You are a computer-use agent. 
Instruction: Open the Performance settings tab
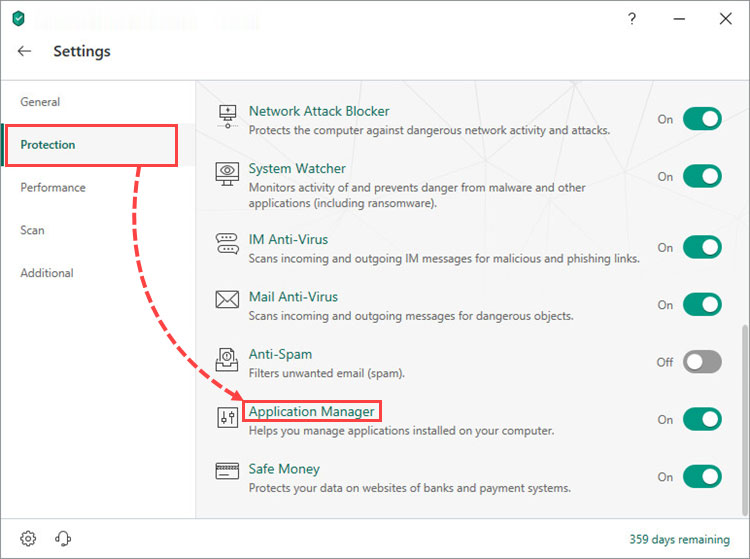(98, 187)
